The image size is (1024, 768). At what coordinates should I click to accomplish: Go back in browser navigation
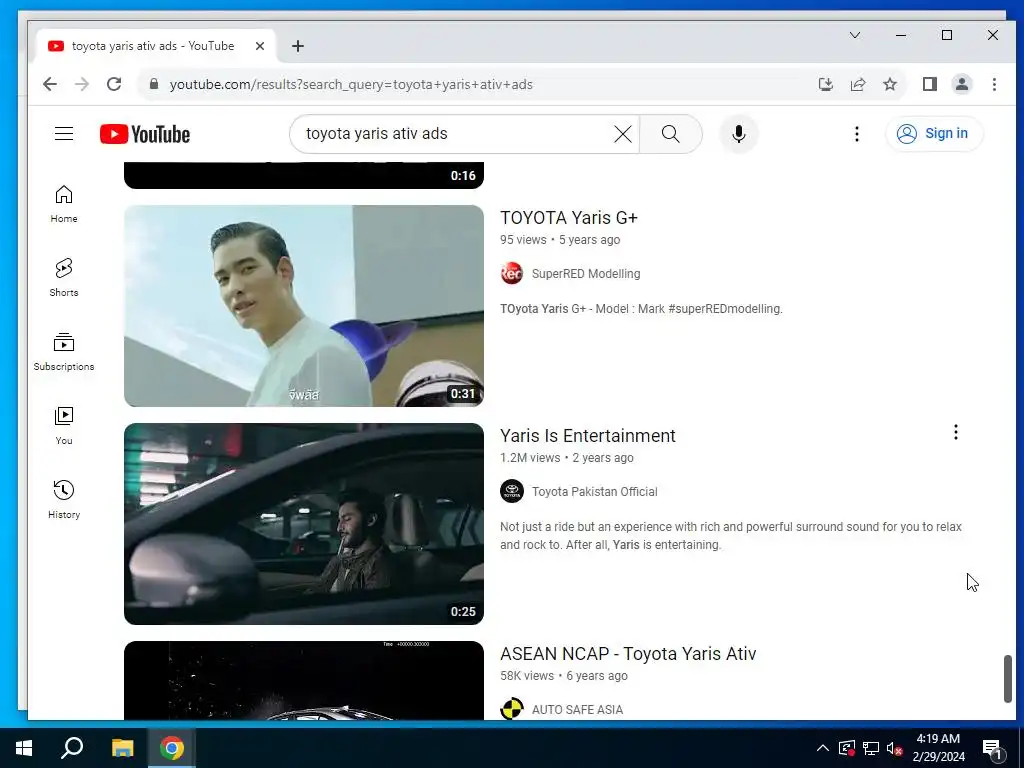50,84
